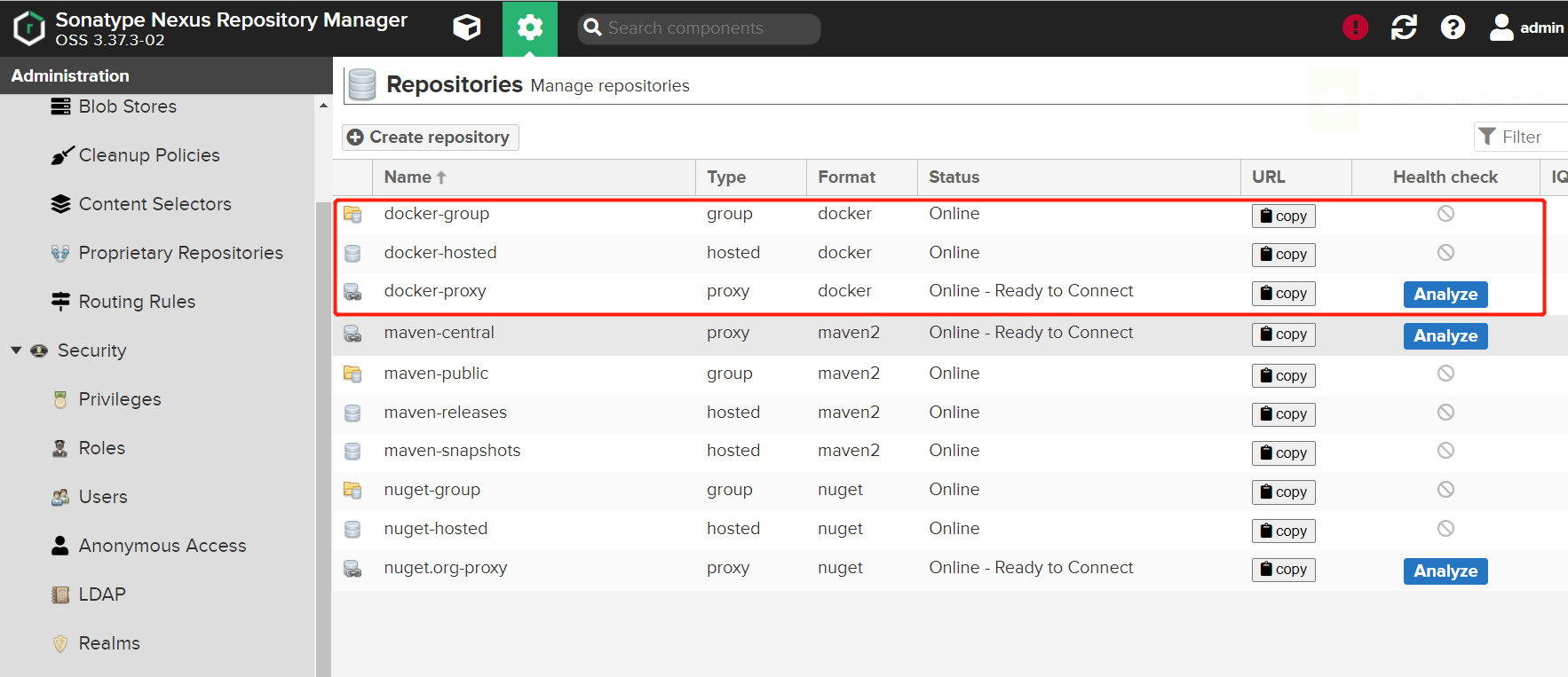This screenshot has width=1568, height=677.
Task: Copy URL of nuget.org-proxy repository
Action: [1284, 570]
